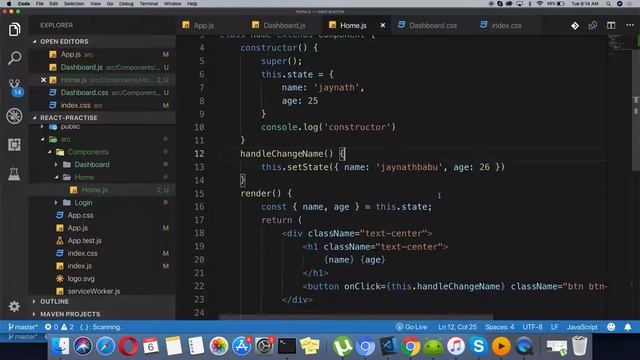
Task: Click the open changes diamond icon in editor toolbar
Action: click(x=575, y=26)
